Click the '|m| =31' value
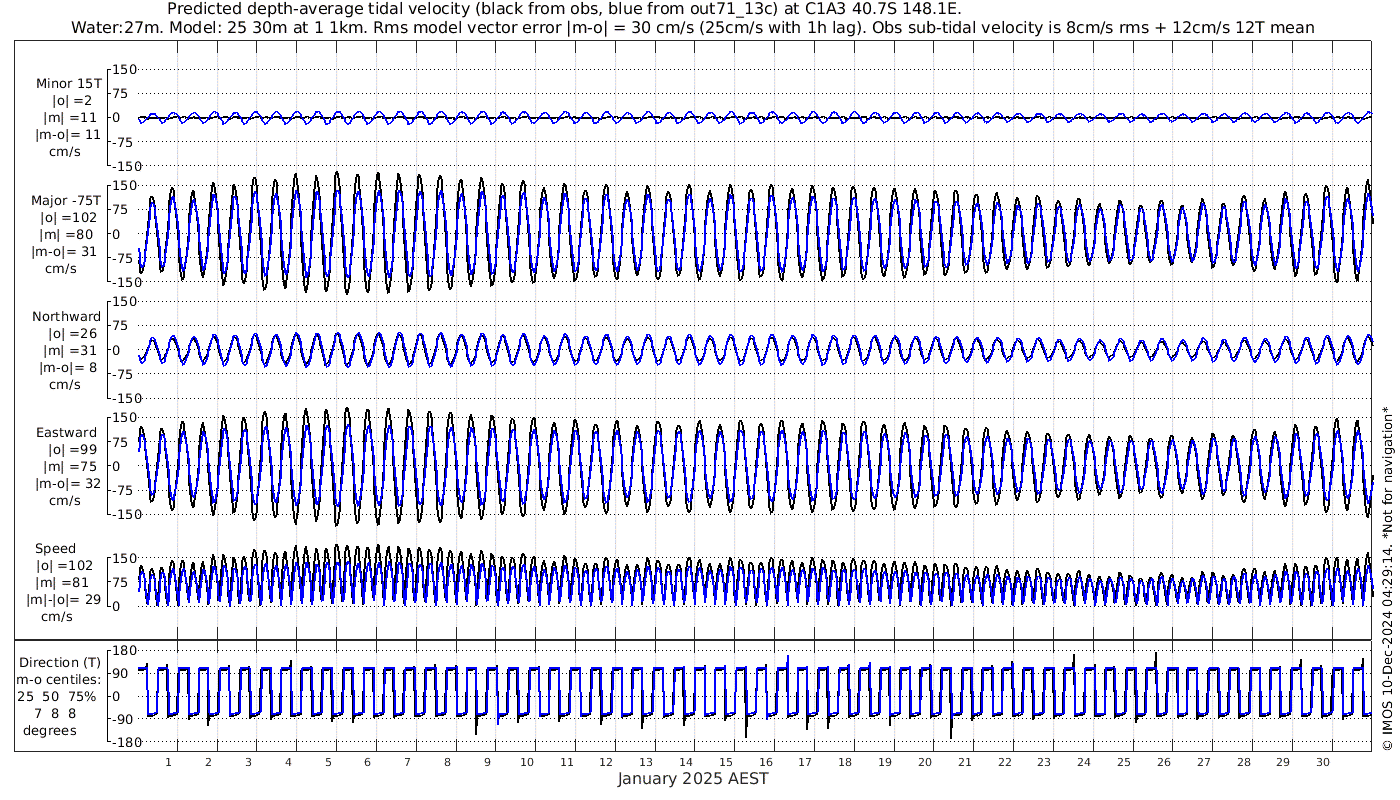 pos(69,351)
